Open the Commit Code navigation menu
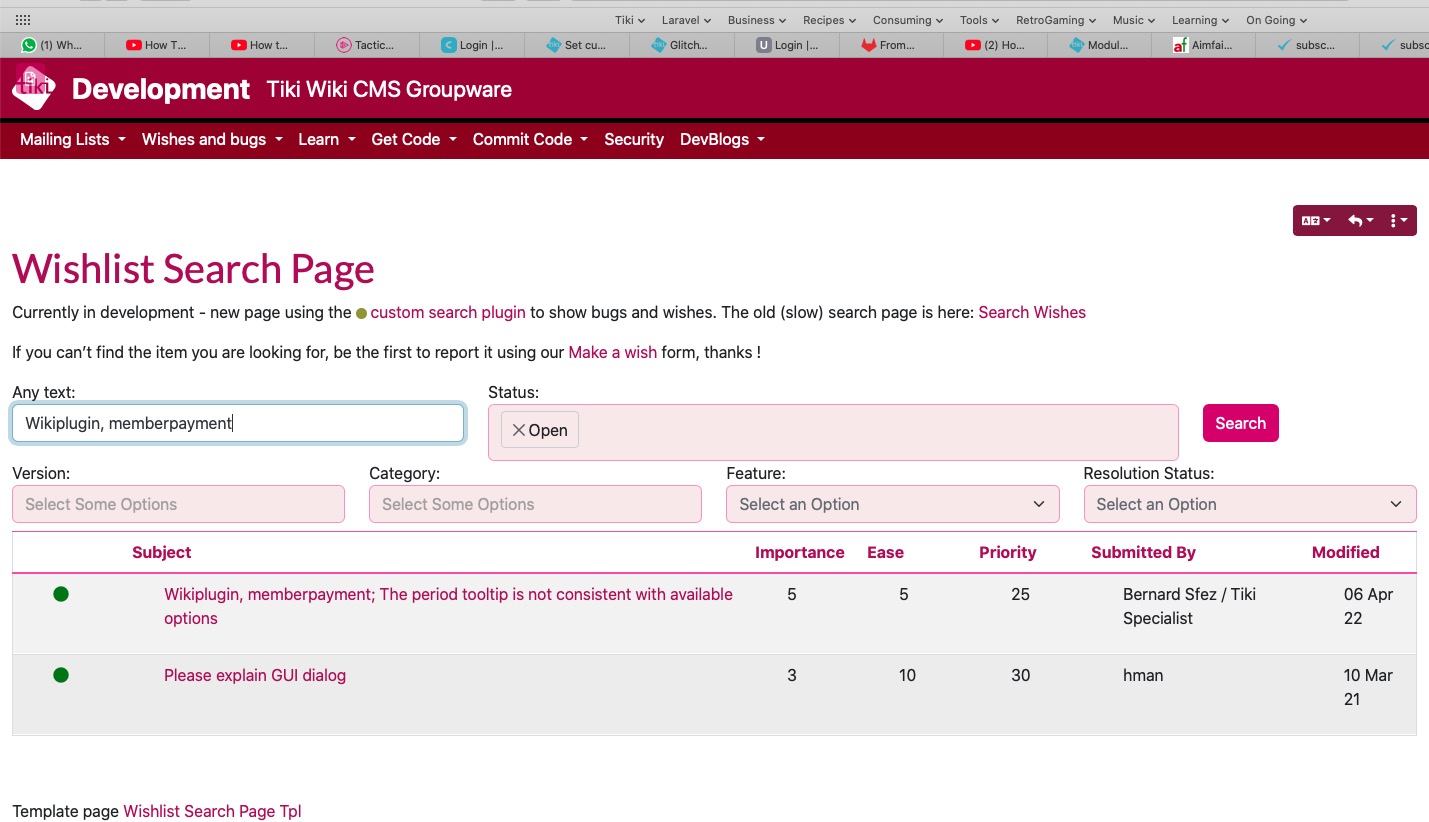 (530, 139)
